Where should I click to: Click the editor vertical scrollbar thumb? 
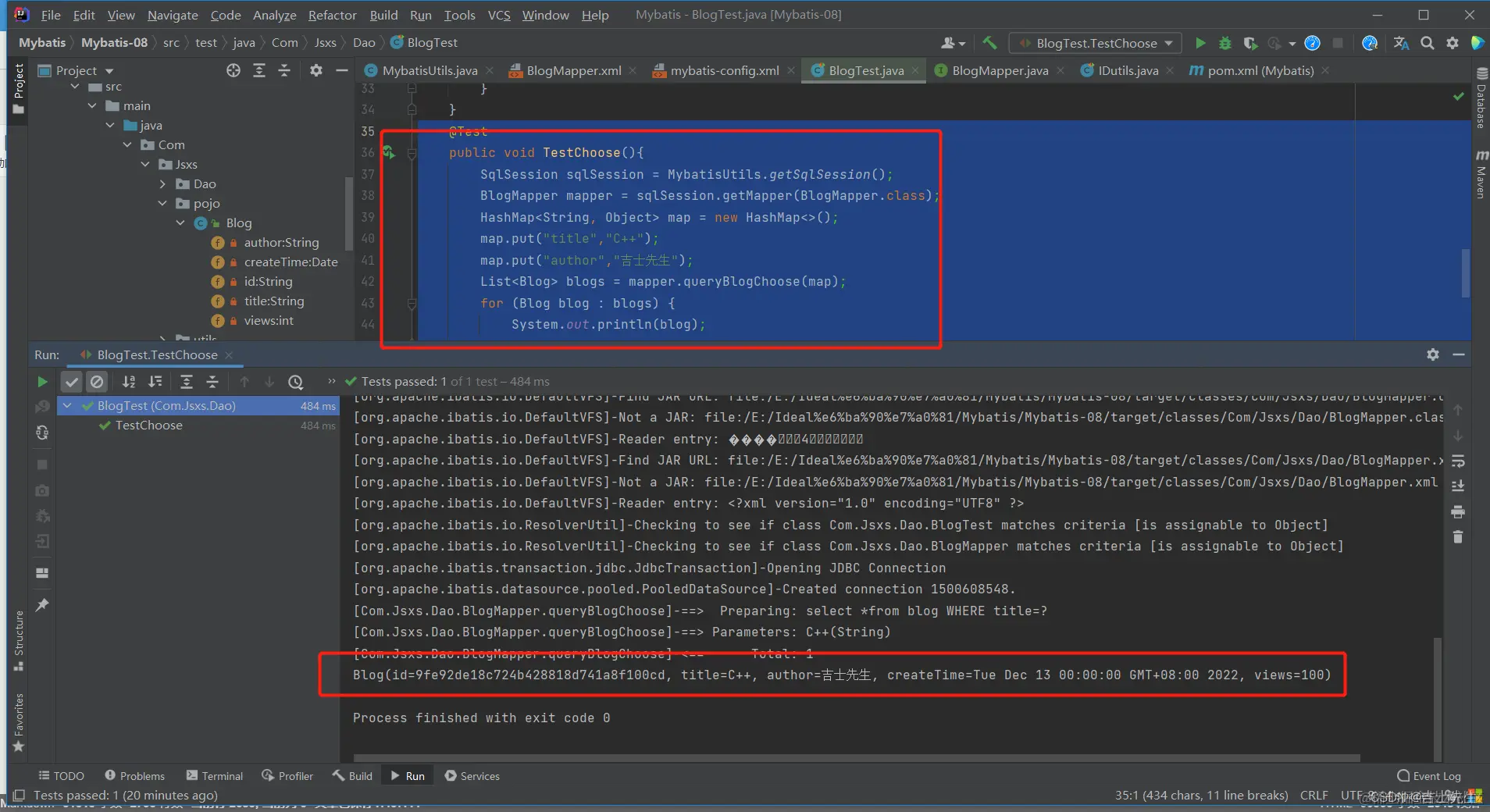click(x=1466, y=273)
